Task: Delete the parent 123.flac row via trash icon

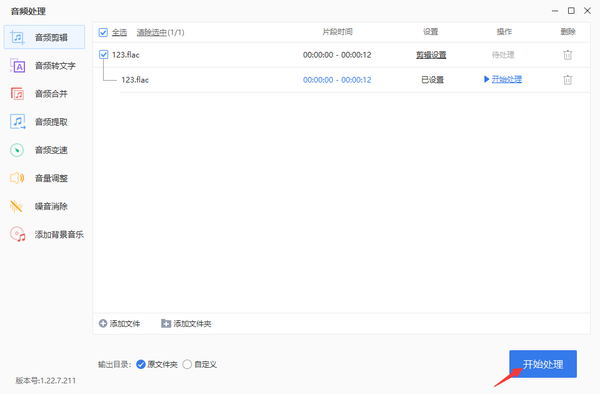Action: [x=567, y=55]
